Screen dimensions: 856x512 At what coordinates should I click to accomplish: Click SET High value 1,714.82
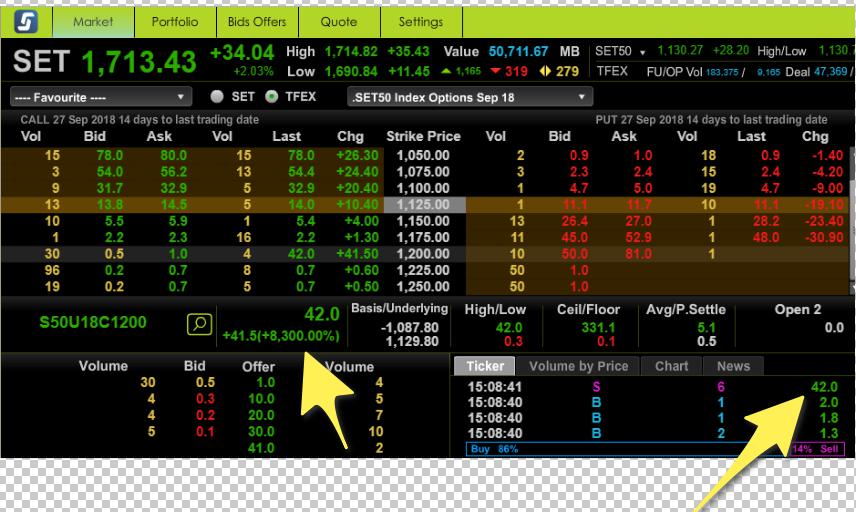point(351,52)
